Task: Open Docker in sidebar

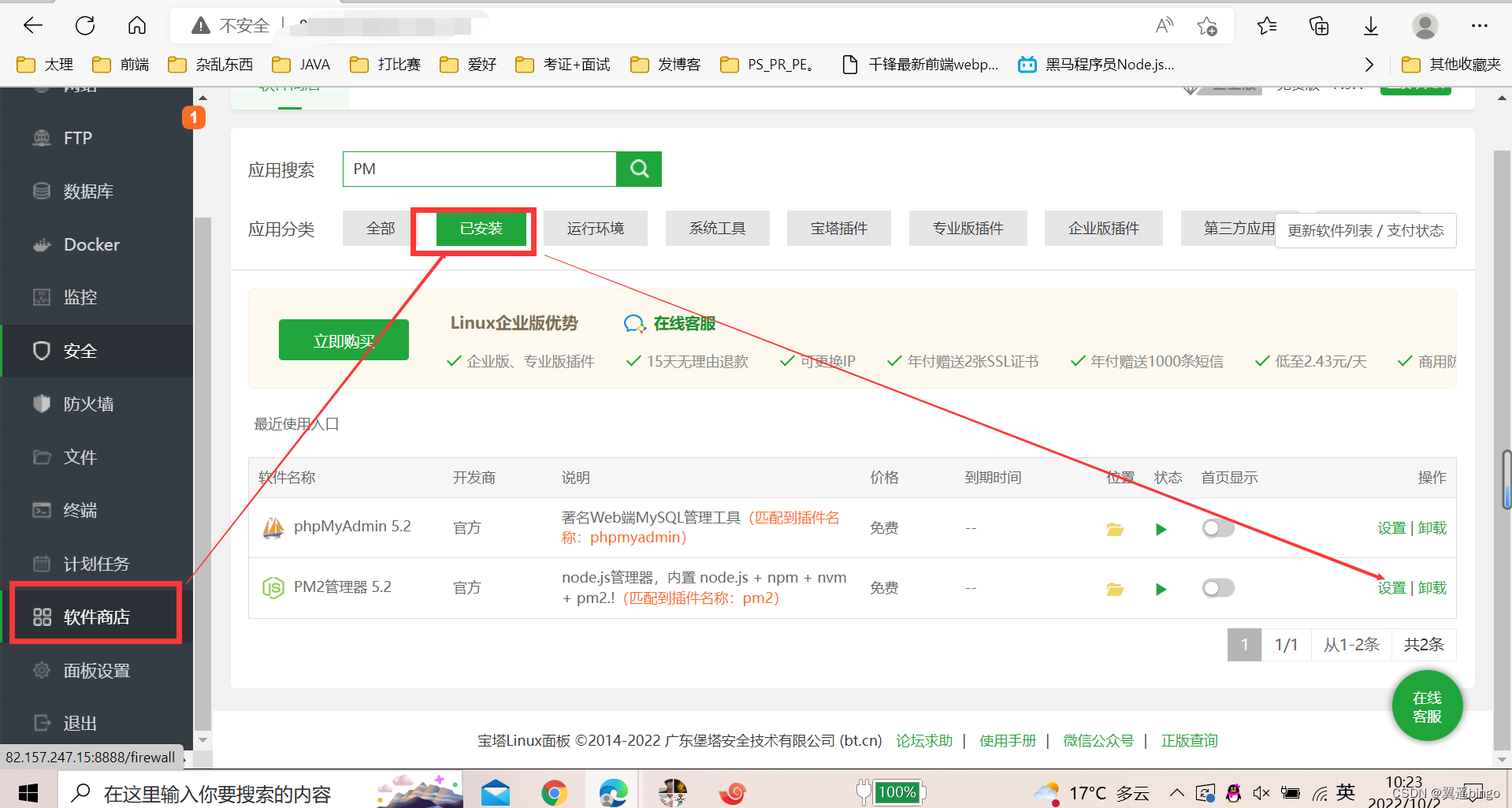Action: [x=96, y=244]
